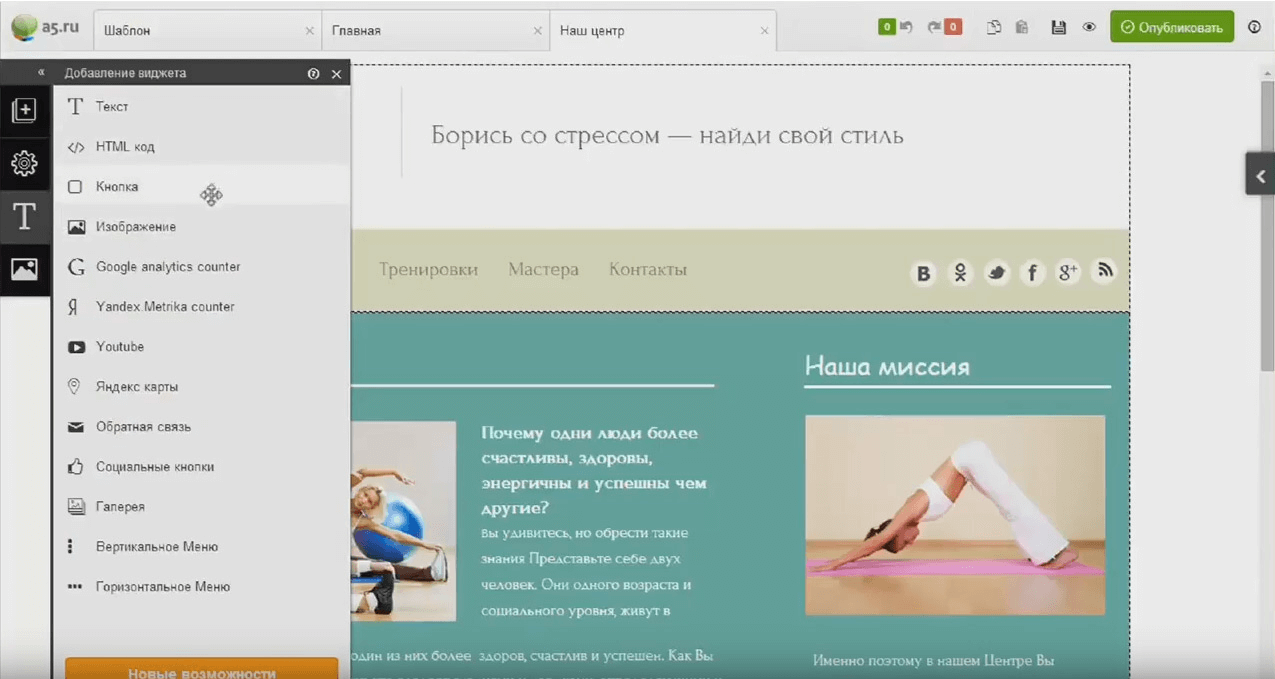Click the undo arrow icon

[906, 28]
